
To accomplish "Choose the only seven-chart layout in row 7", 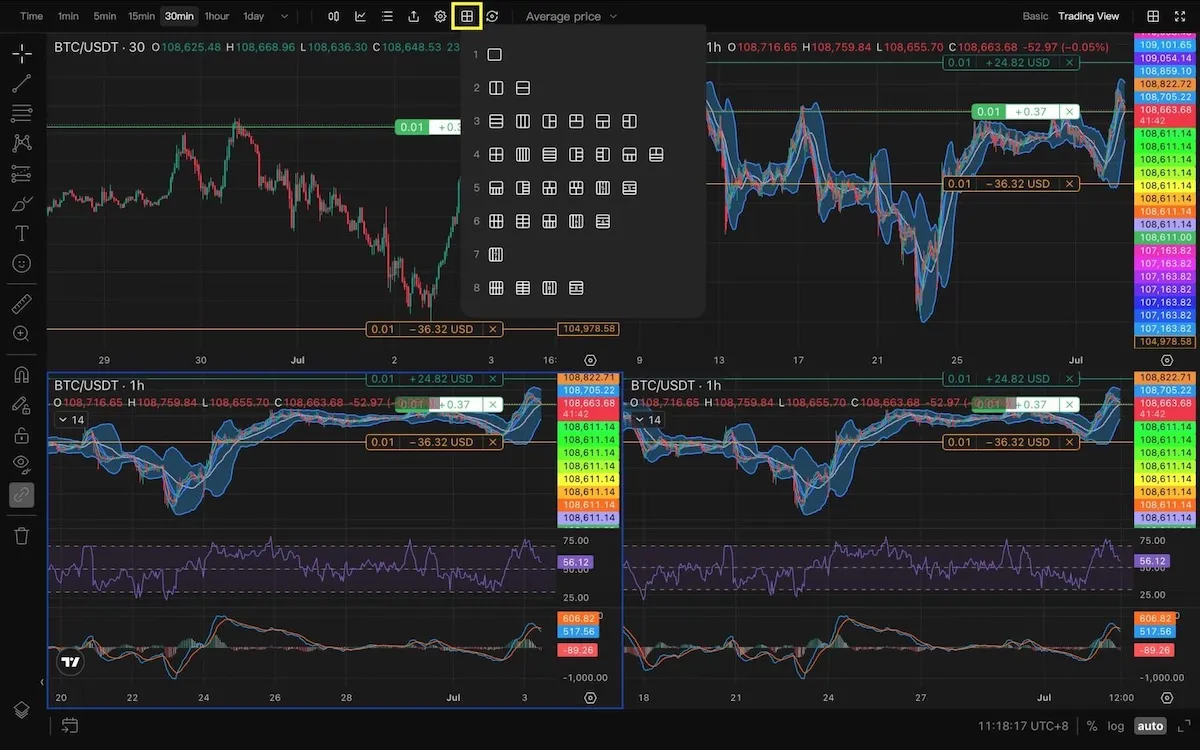I will coord(495,255).
